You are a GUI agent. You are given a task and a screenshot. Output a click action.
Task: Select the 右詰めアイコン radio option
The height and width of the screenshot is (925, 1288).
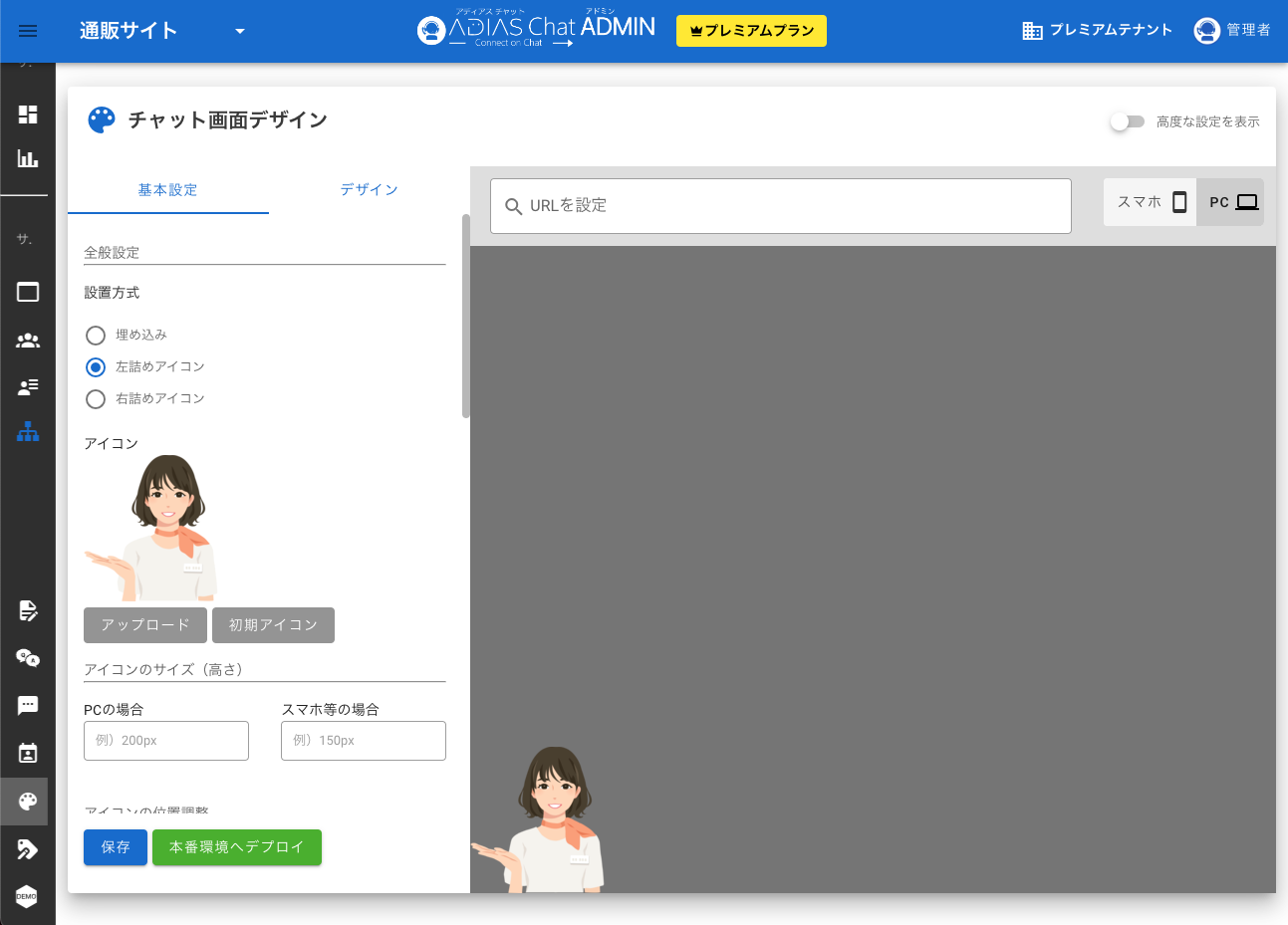[96, 399]
